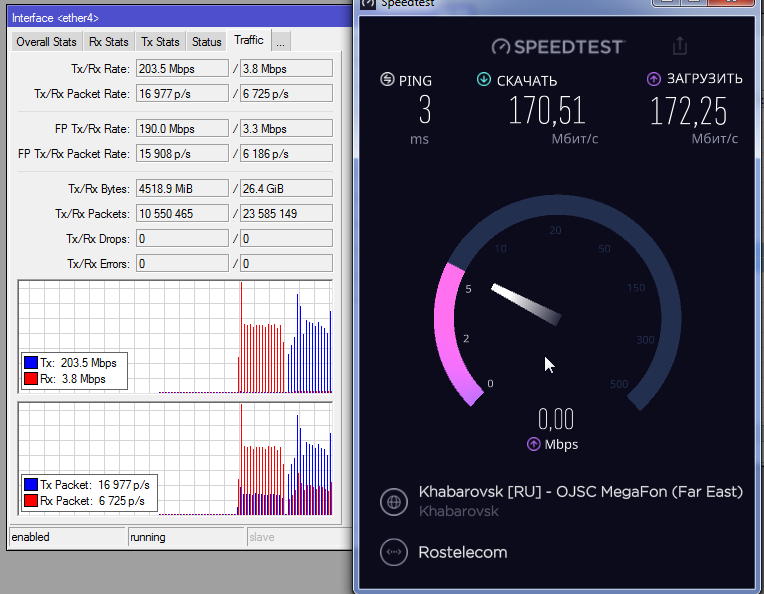The image size is (764, 594).
Task: Click the Rx Packets field 23 585 149
Action: (x=286, y=213)
